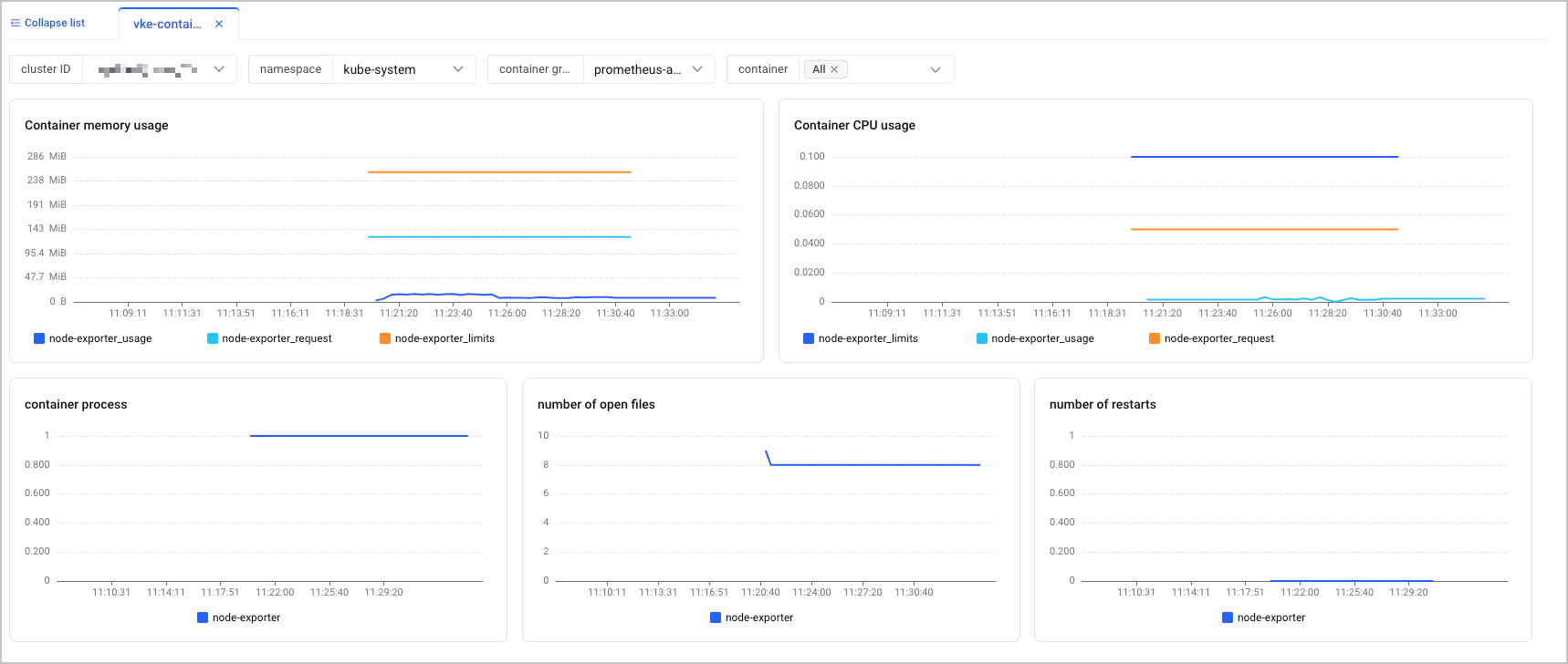Screen dimensions: 1568x664
Task: Click the number of open files title
Action: point(596,404)
